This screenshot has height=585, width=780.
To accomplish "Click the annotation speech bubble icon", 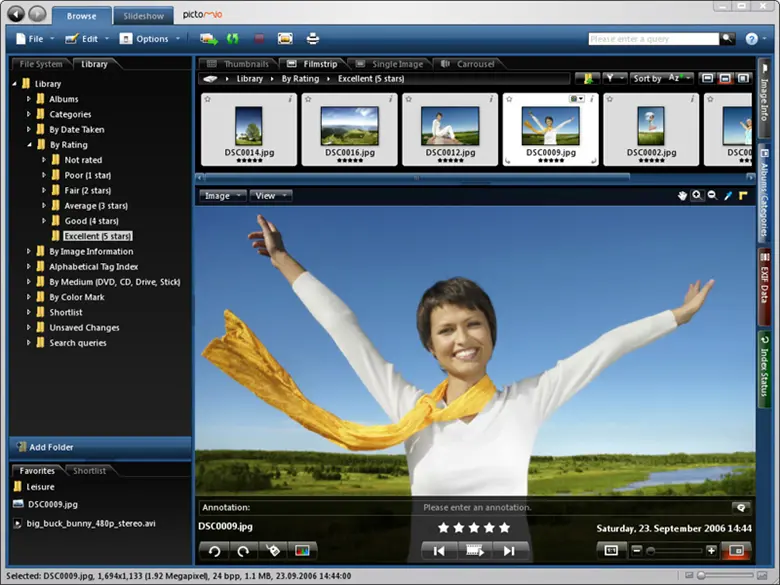I will click(x=741, y=507).
